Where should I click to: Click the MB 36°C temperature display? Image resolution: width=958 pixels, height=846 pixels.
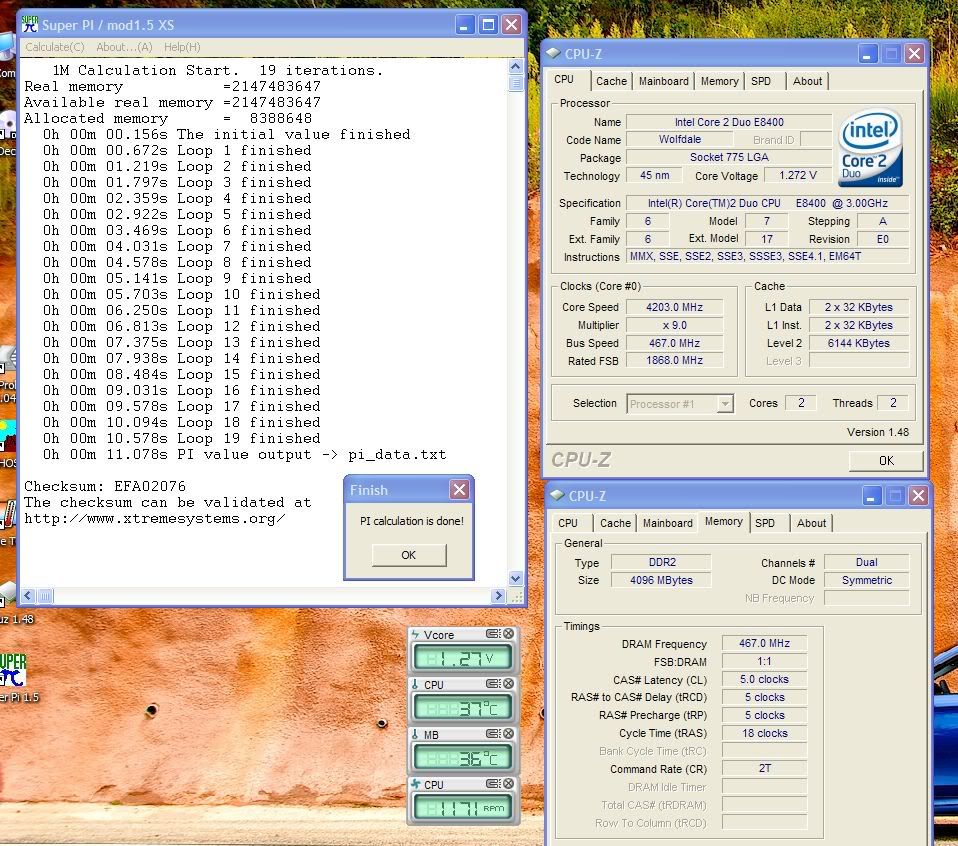pos(463,758)
